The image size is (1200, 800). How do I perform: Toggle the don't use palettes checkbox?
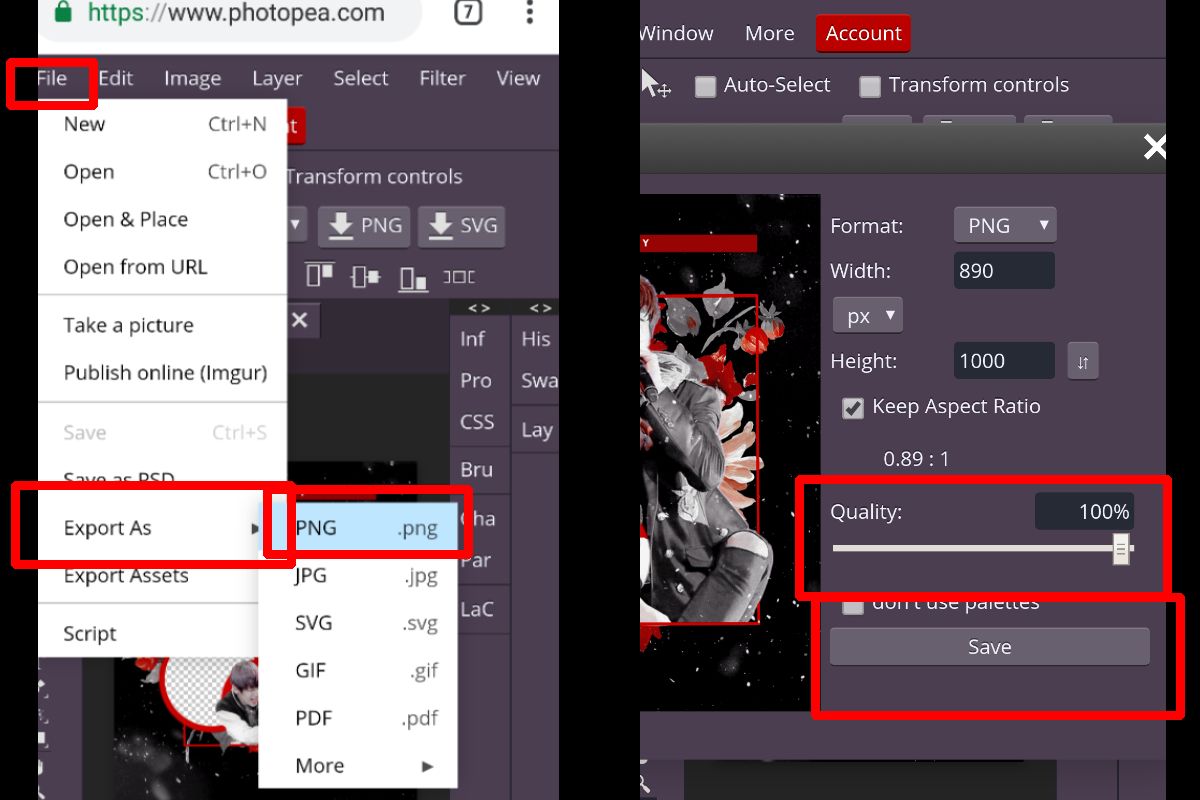[x=853, y=604]
